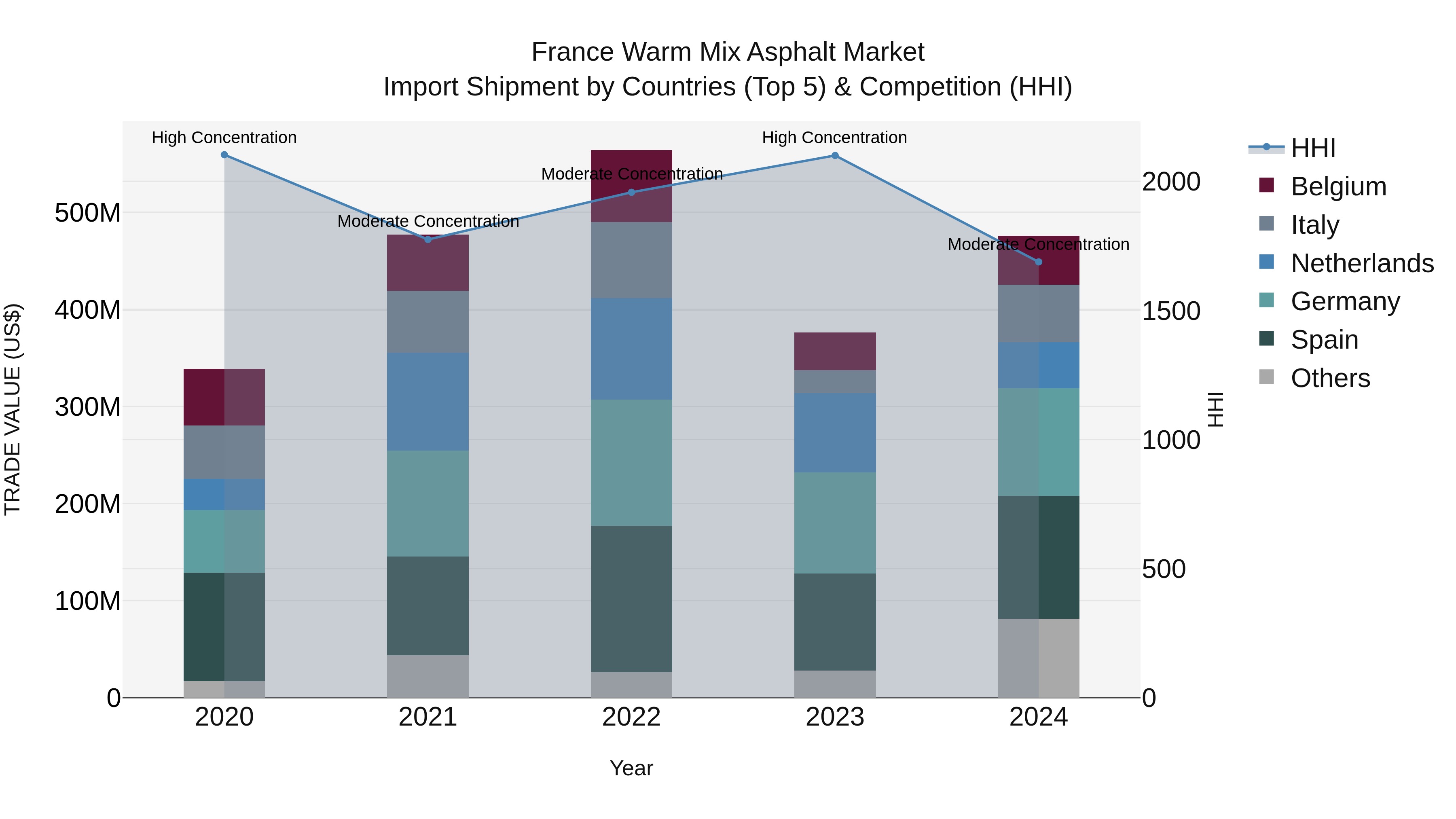Click the 2022 x-axis label
Viewport: 1456px width, 819px height.
click(x=631, y=717)
